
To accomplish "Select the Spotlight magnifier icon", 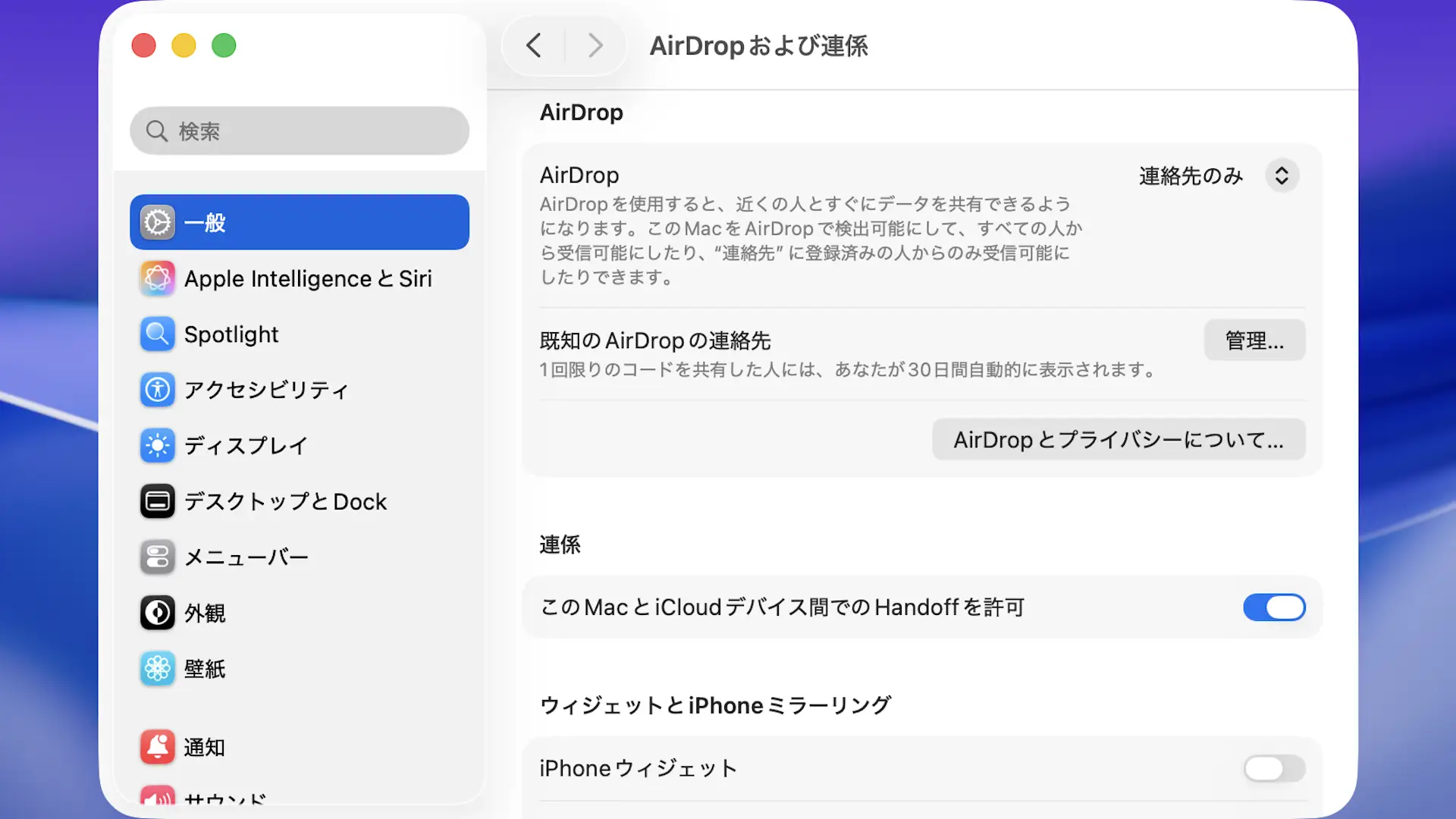I will tap(158, 334).
